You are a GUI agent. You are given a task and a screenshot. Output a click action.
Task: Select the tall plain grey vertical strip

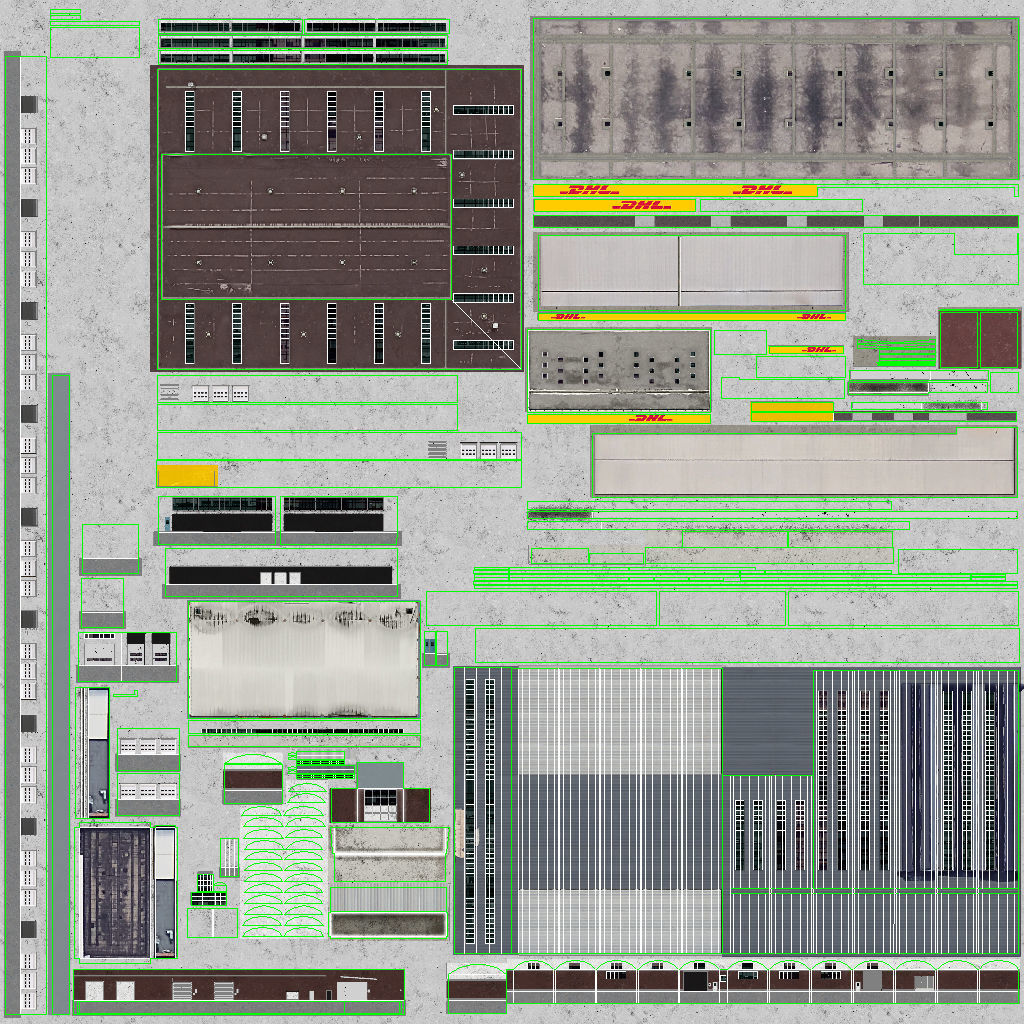(x=60, y=694)
